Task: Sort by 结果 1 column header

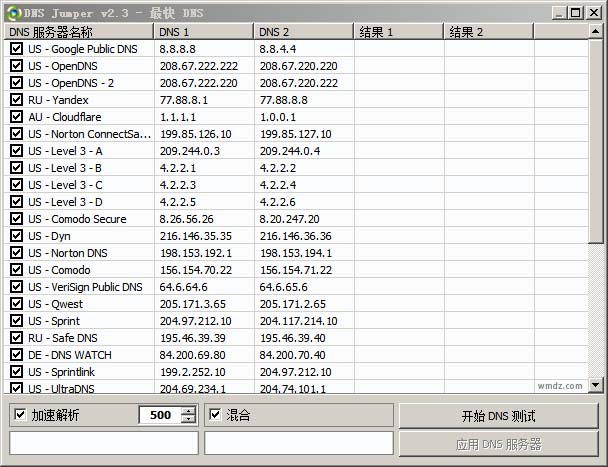Action: click(x=398, y=32)
